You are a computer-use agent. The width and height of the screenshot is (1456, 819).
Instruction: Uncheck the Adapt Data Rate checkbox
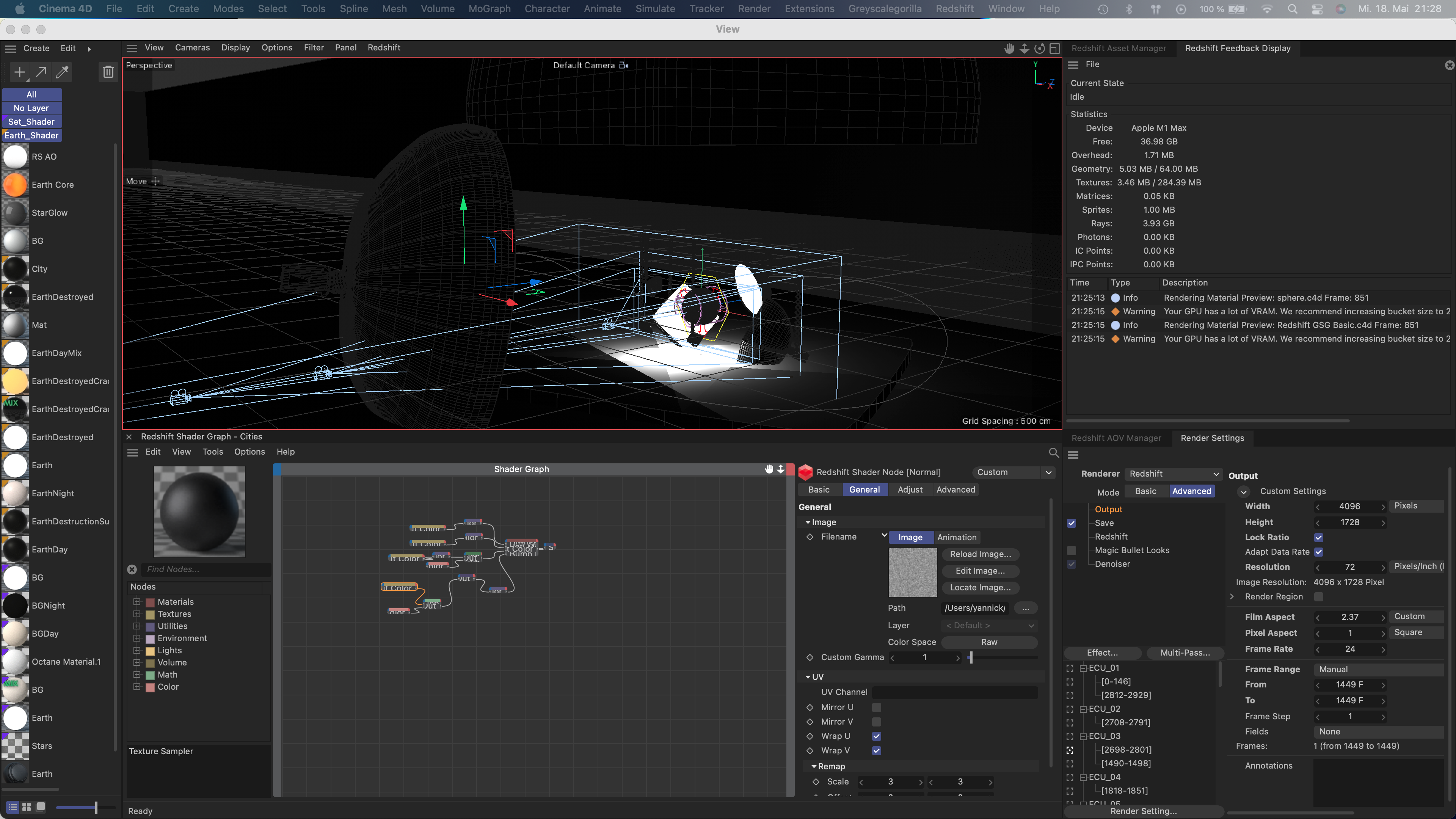point(1319,552)
